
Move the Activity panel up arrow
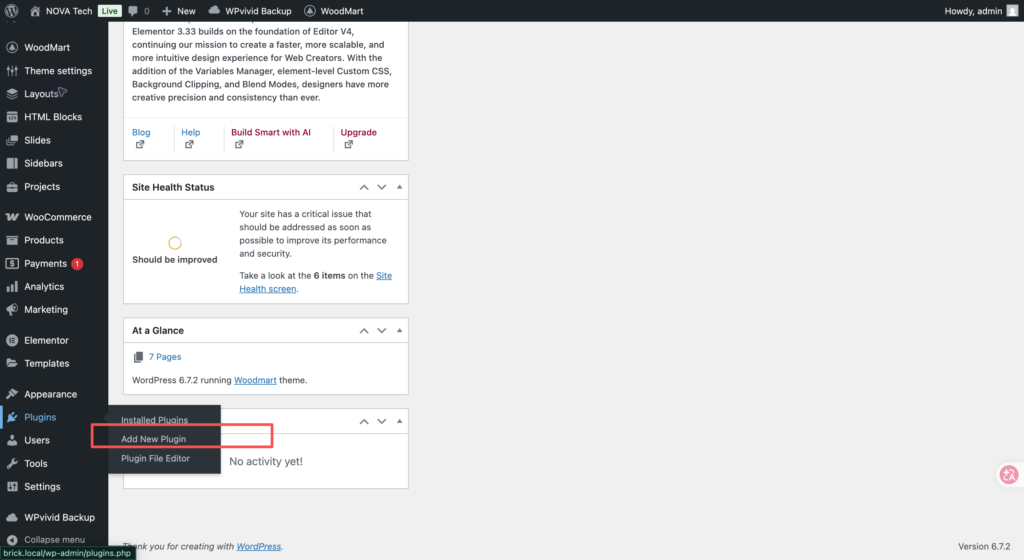(364, 422)
